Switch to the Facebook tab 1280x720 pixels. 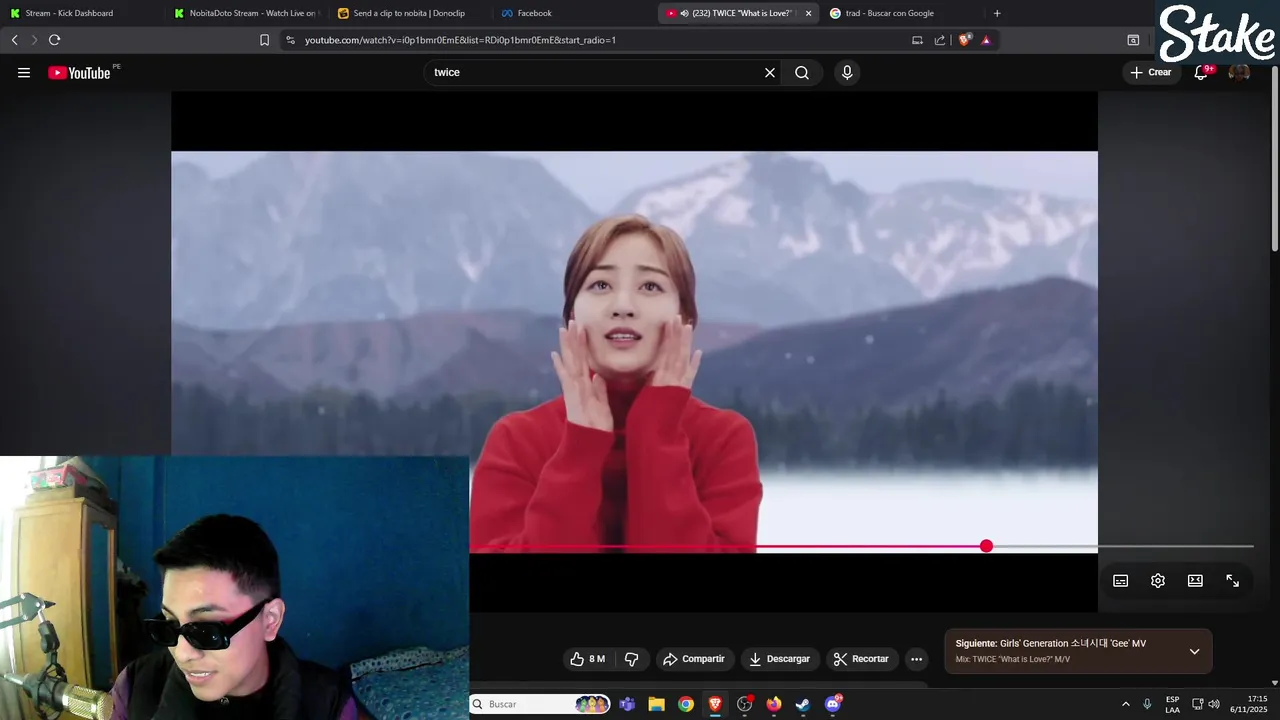click(x=573, y=13)
